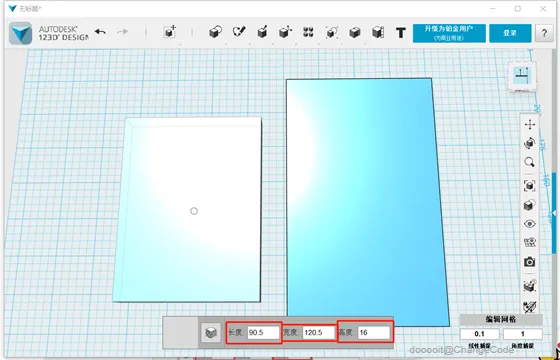Open the linear snap value 0.1
The height and width of the screenshot is (360, 560).
pyautogui.click(x=479, y=334)
